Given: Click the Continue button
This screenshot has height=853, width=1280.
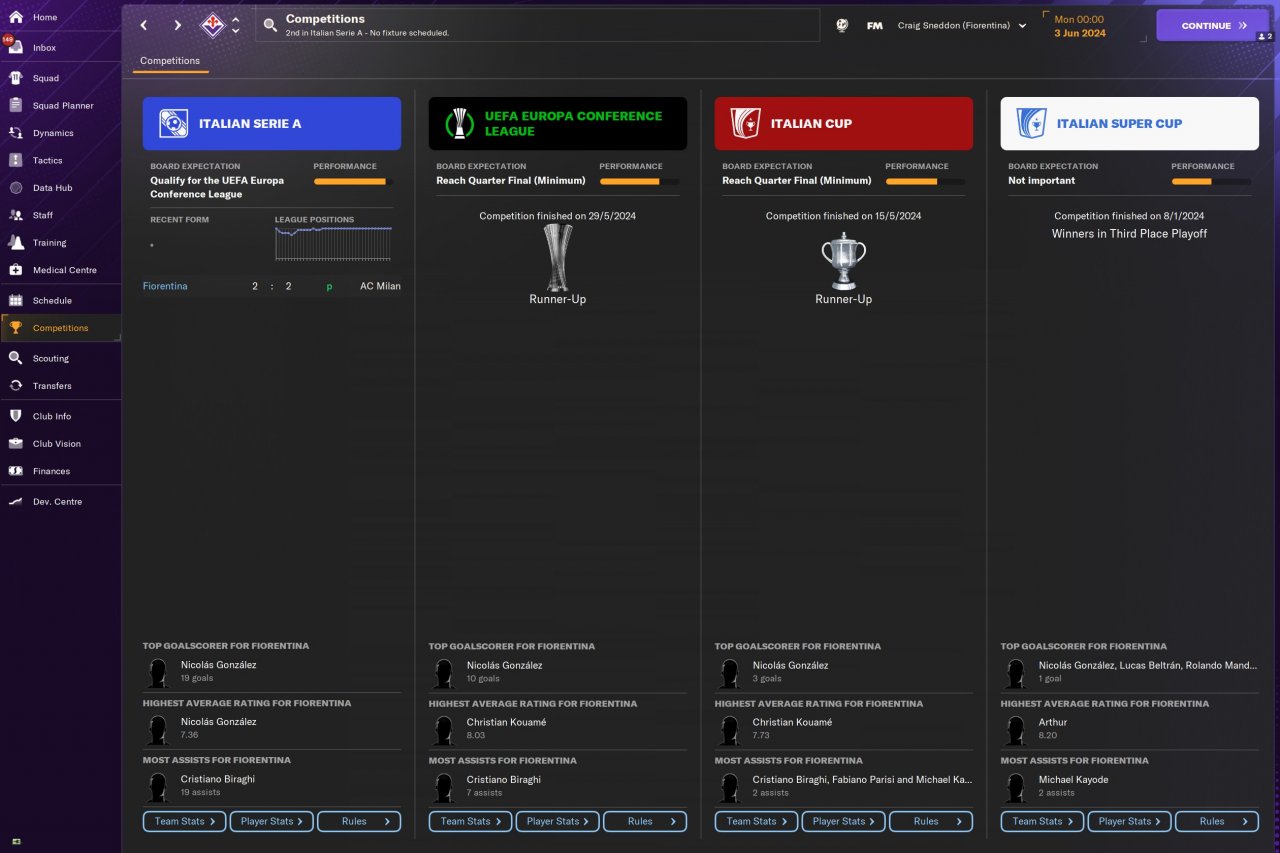Looking at the screenshot, I should pyautogui.click(x=1213, y=25).
